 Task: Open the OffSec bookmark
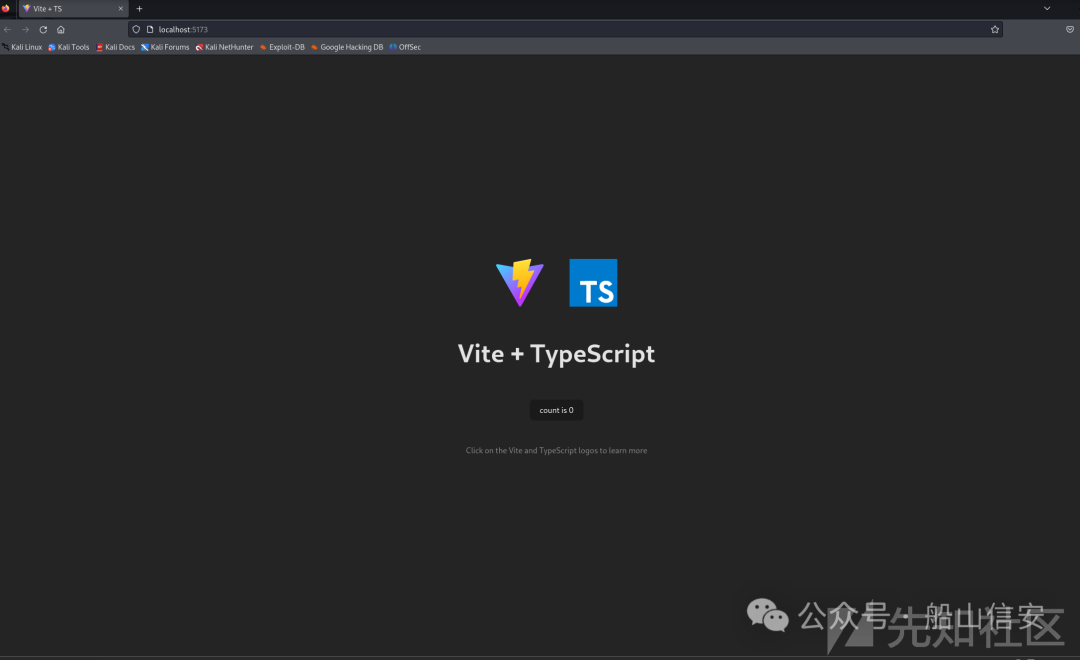[405, 48]
